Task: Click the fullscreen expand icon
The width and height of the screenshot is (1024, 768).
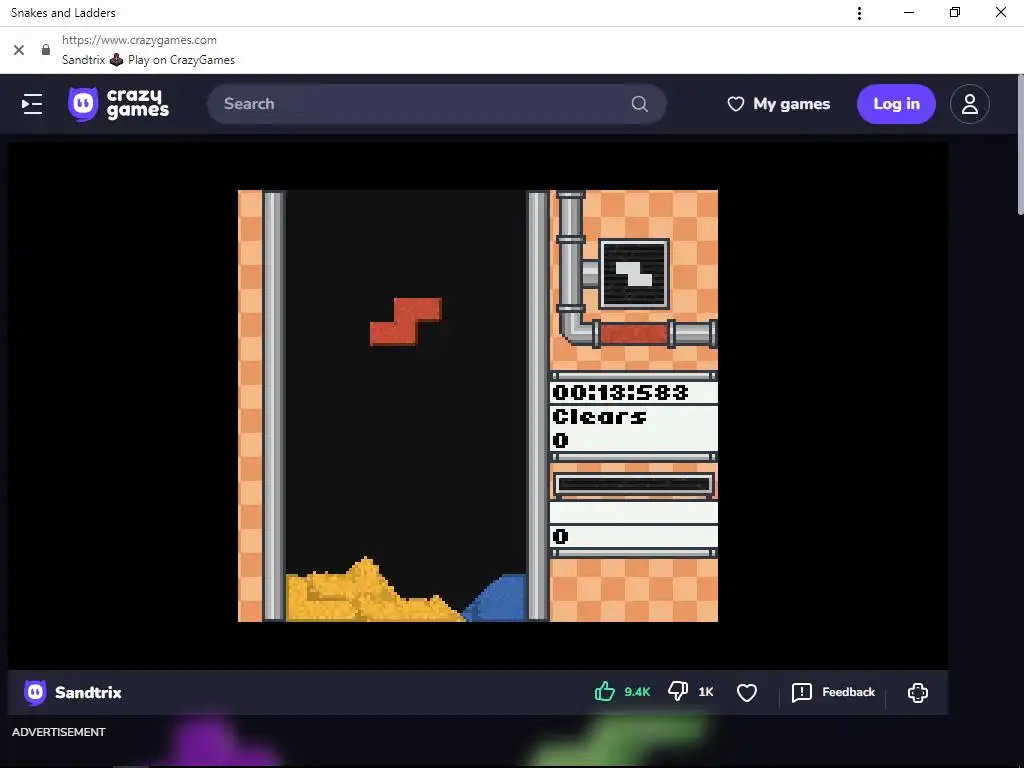Action: pyautogui.click(x=918, y=692)
